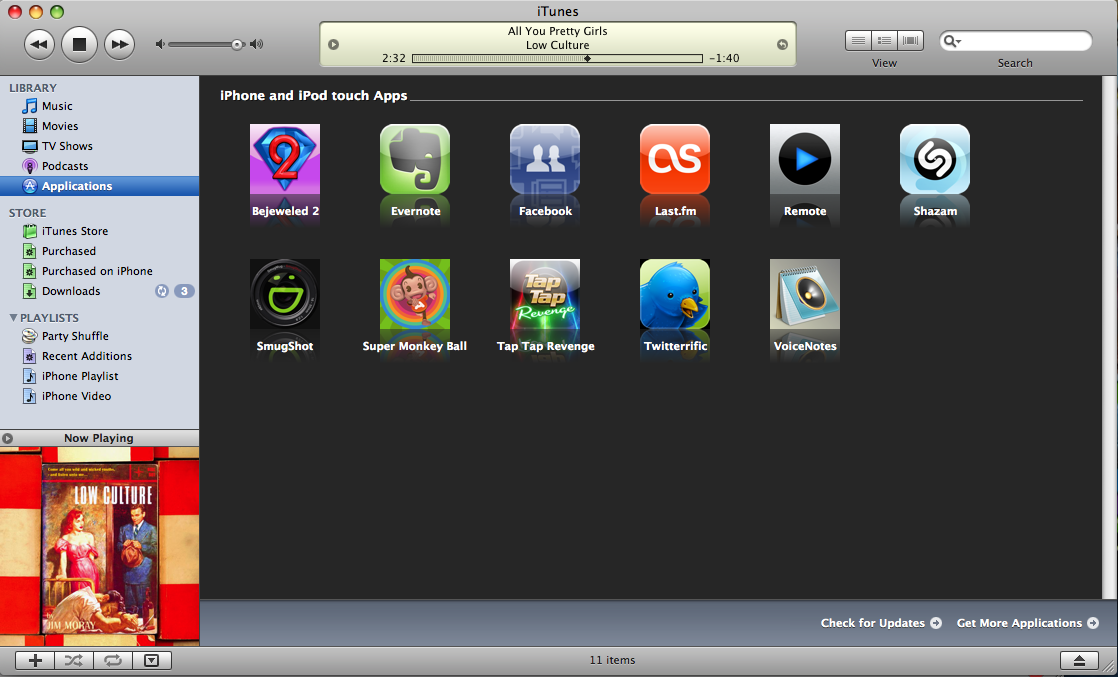Collapse the Playlists section triangle
The height and width of the screenshot is (677, 1118).
point(13,317)
